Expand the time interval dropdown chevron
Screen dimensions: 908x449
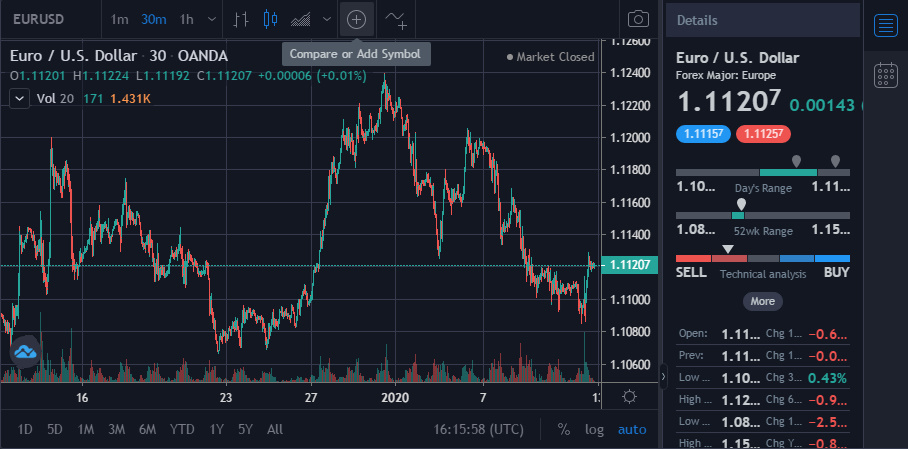tap(212, 19)
